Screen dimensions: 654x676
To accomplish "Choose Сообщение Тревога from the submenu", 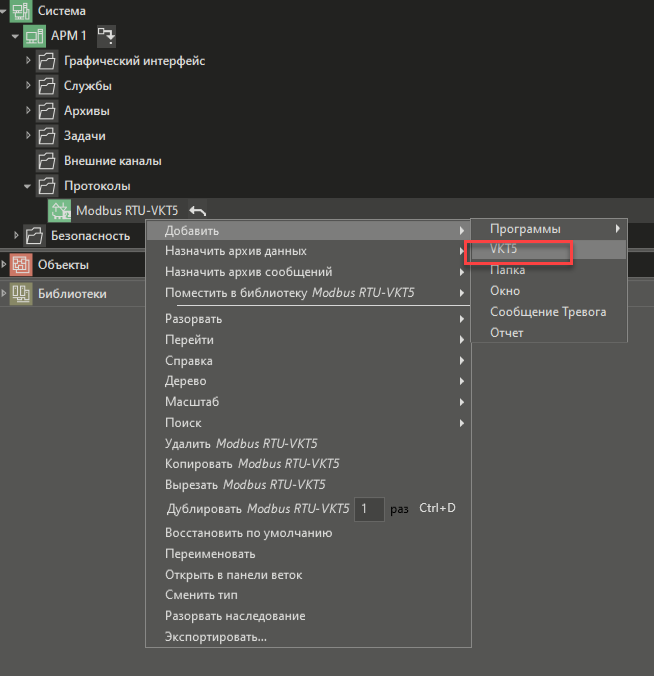I will [547, 312].
